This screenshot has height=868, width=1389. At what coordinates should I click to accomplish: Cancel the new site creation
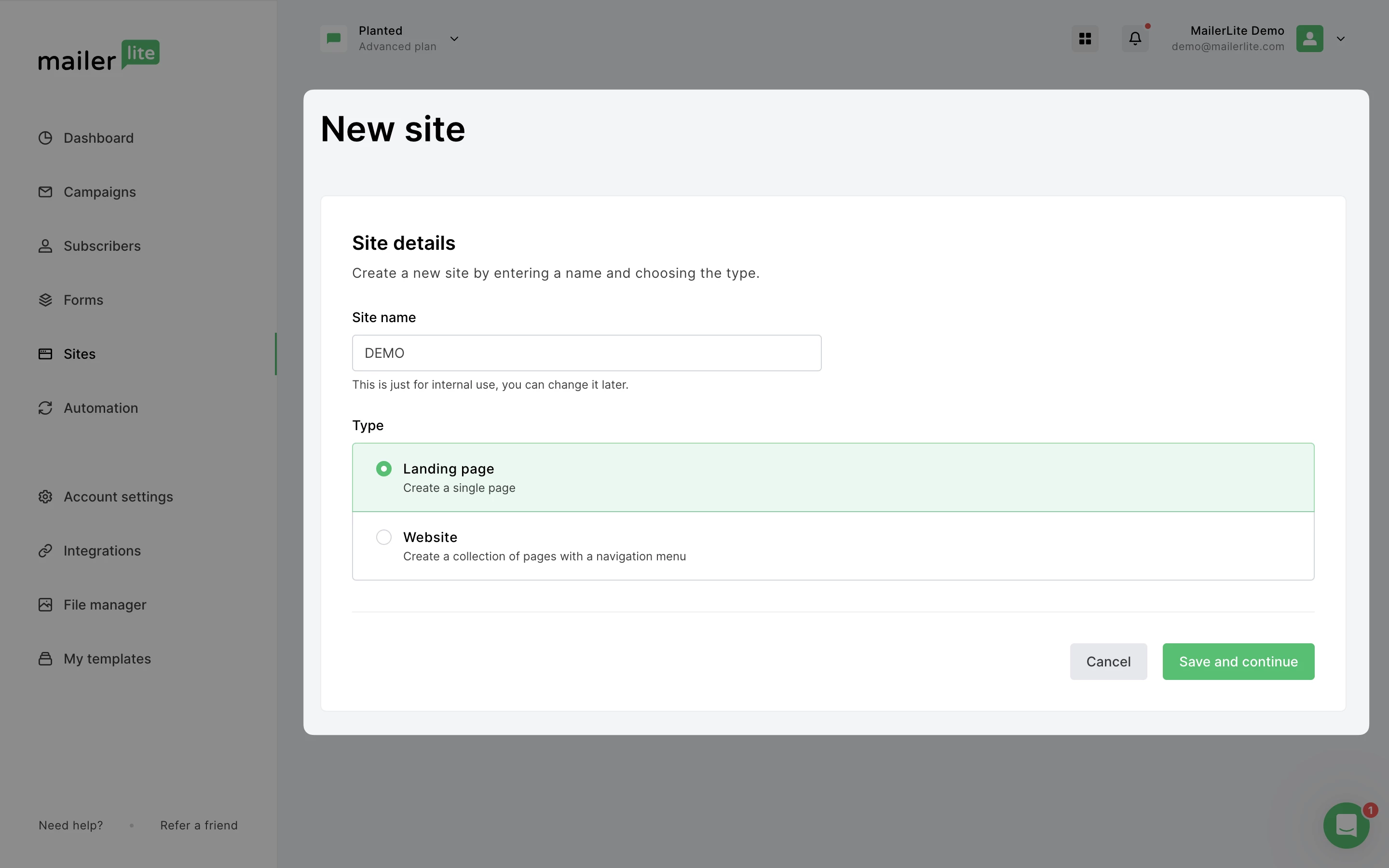1108,661
